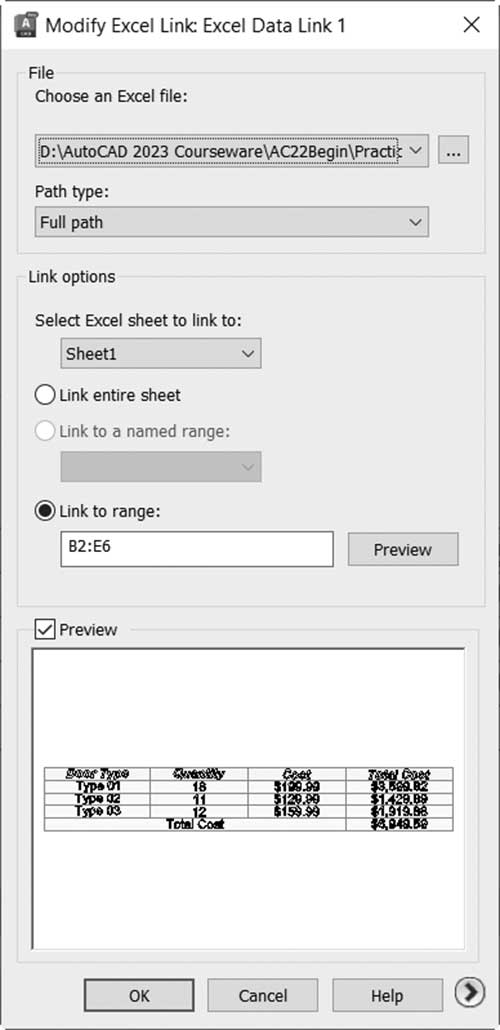This screenshot has height=1030, width=500.
Task: Open Help for this dialog
Action: pyautogui.click(x=387, y=995)
